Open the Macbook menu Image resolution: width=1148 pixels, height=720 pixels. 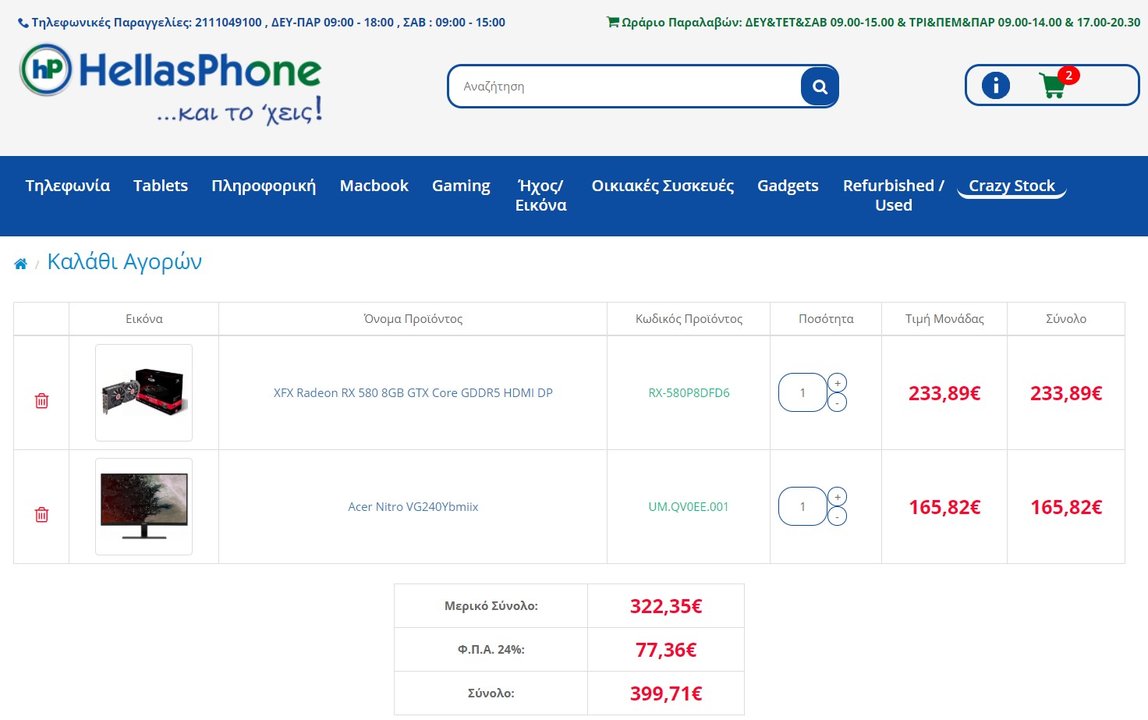(x=373, y=186)
